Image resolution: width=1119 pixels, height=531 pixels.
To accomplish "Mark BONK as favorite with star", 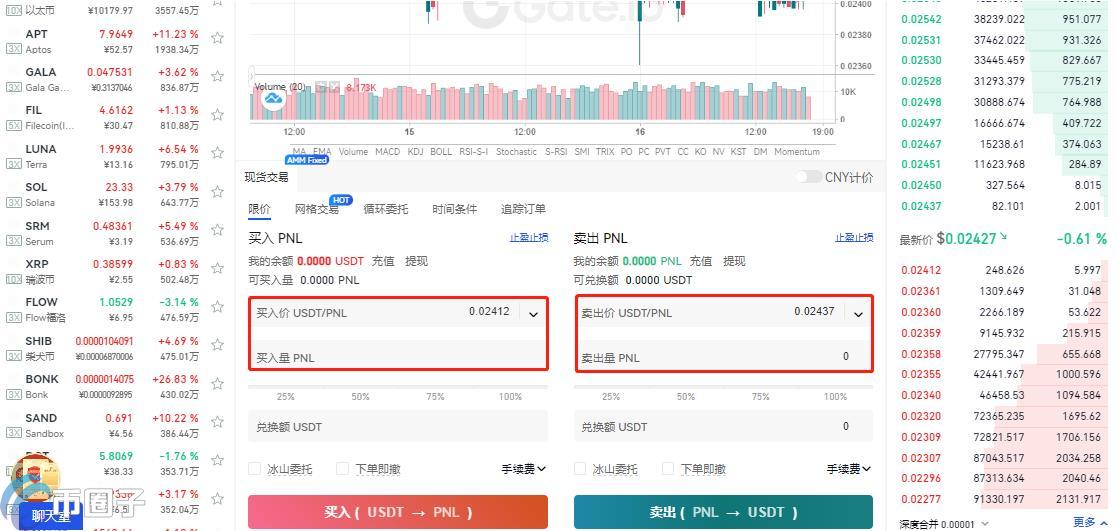I will tap(217, 386).
